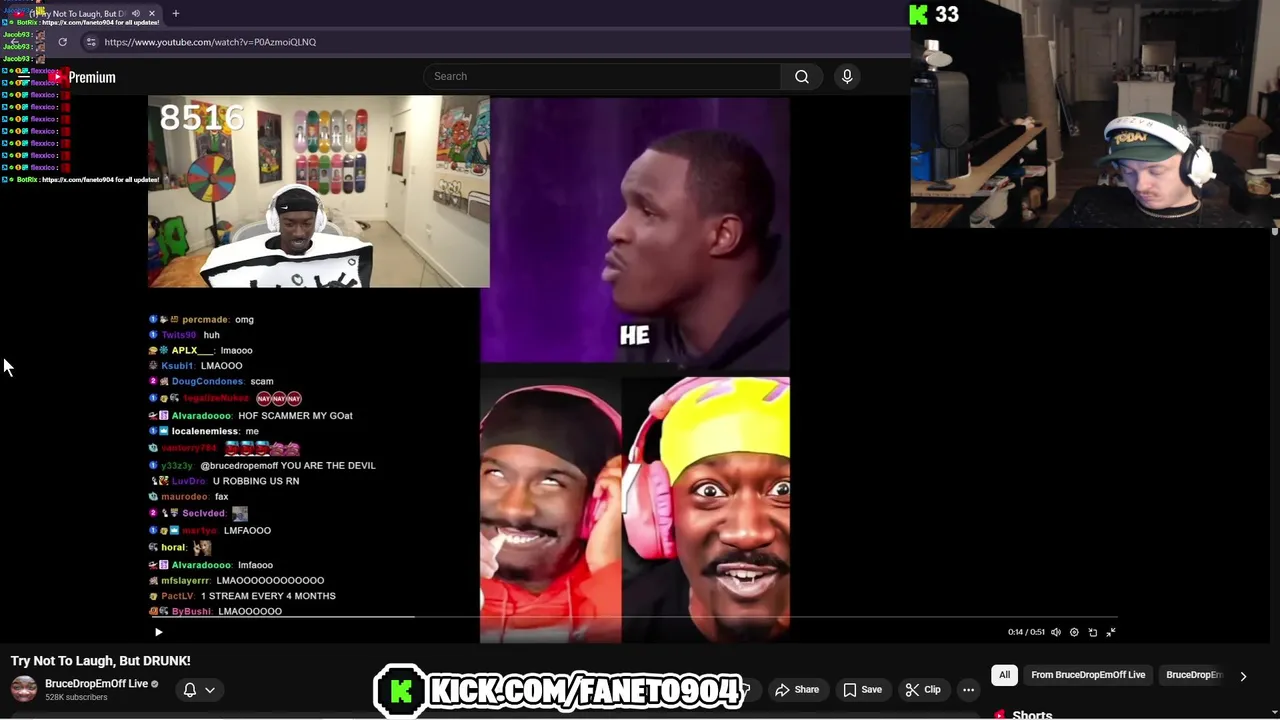1280x720 pixels.
Task: Click the page scrollbar down arrow
Action: coord(1274,713)
